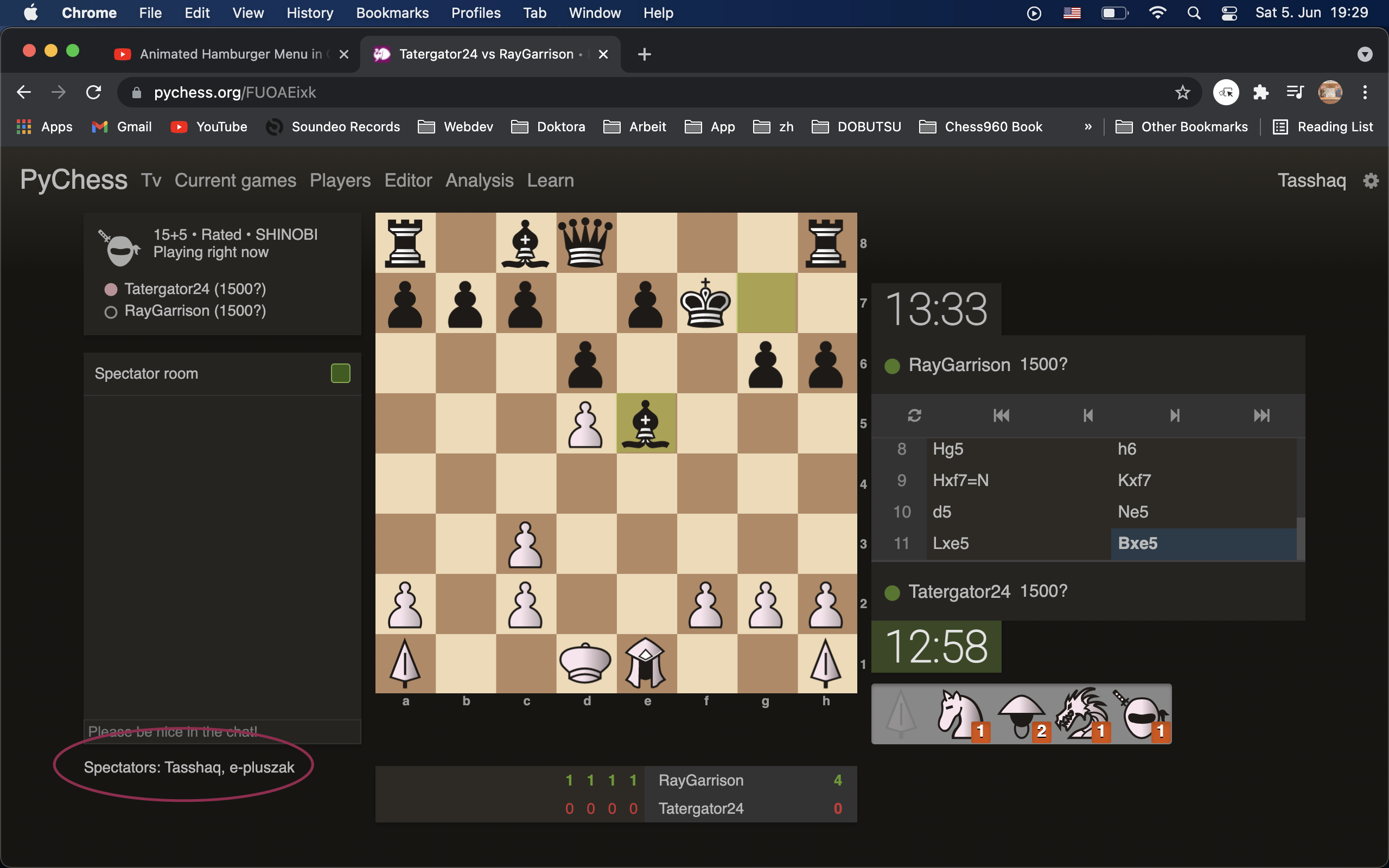Image resolution: width=1389 pixels, height=868 pixels.
Task: Jump to first move in move list
Action: [x=1001, y=415]
